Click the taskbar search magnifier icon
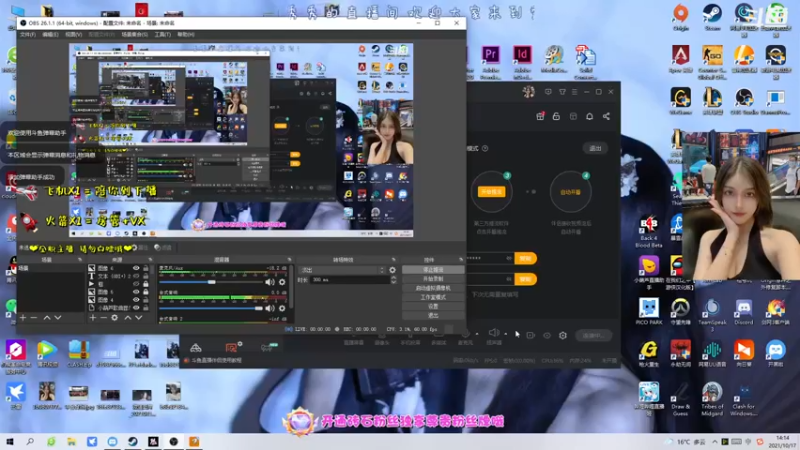800x450 pixels. click(x=30, y=441)
